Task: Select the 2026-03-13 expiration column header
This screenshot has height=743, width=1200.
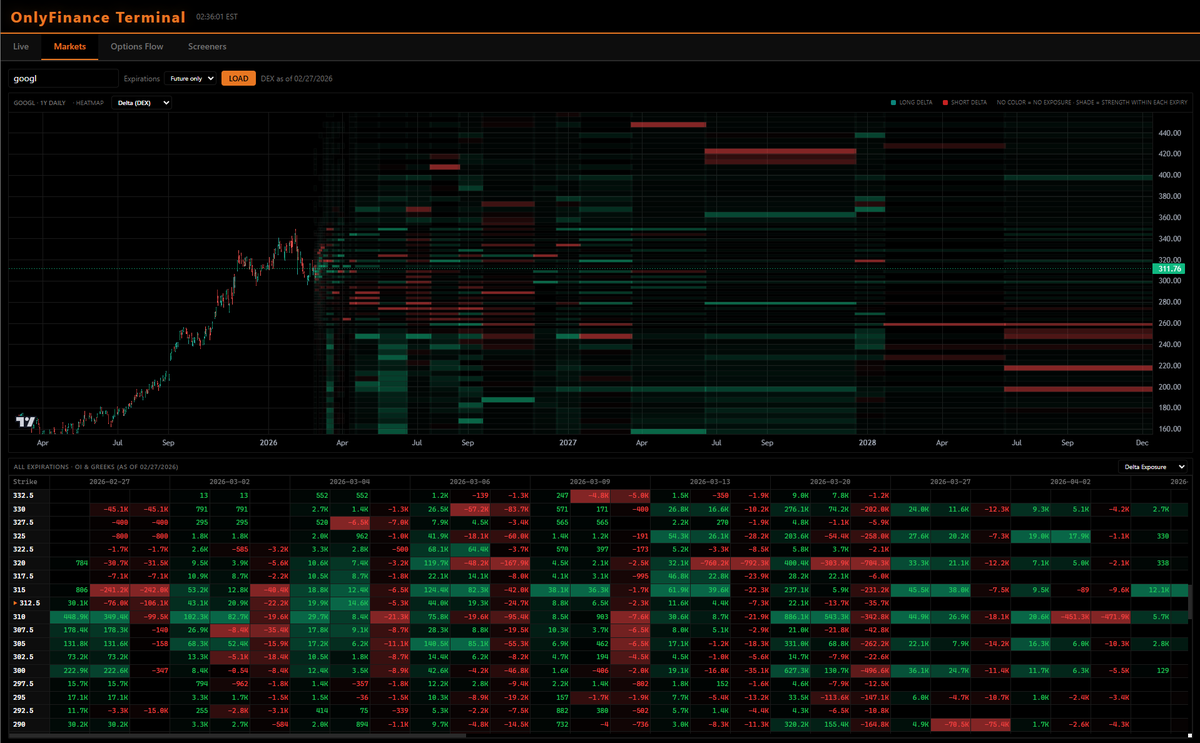Action: [710, 481]
